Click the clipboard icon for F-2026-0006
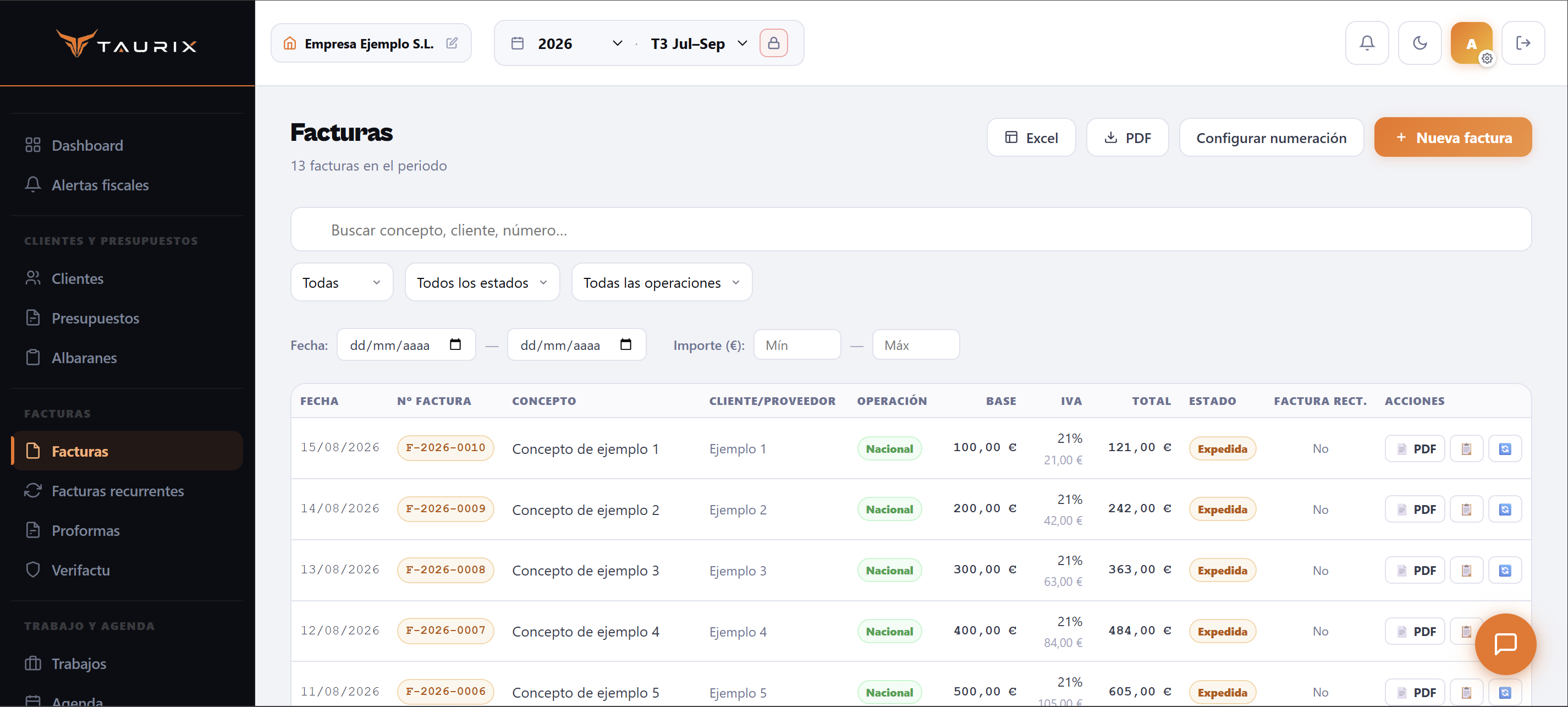 [1466, 692]
